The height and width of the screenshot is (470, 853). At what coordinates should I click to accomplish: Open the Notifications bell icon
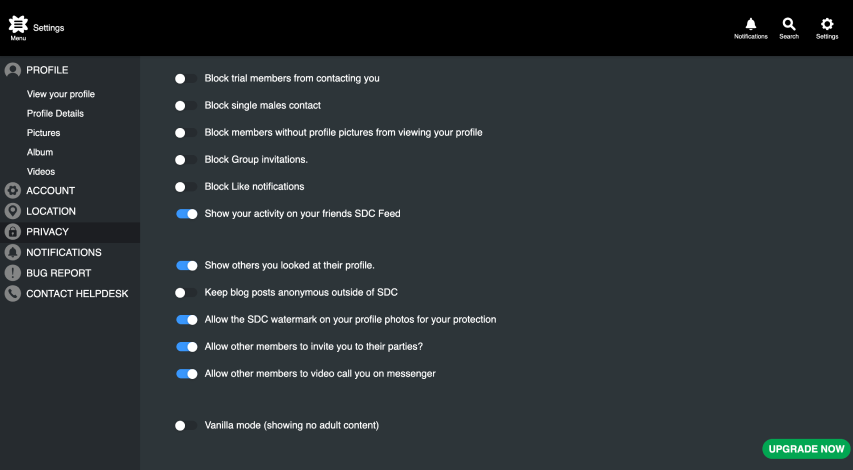click(x=751, y=24)
